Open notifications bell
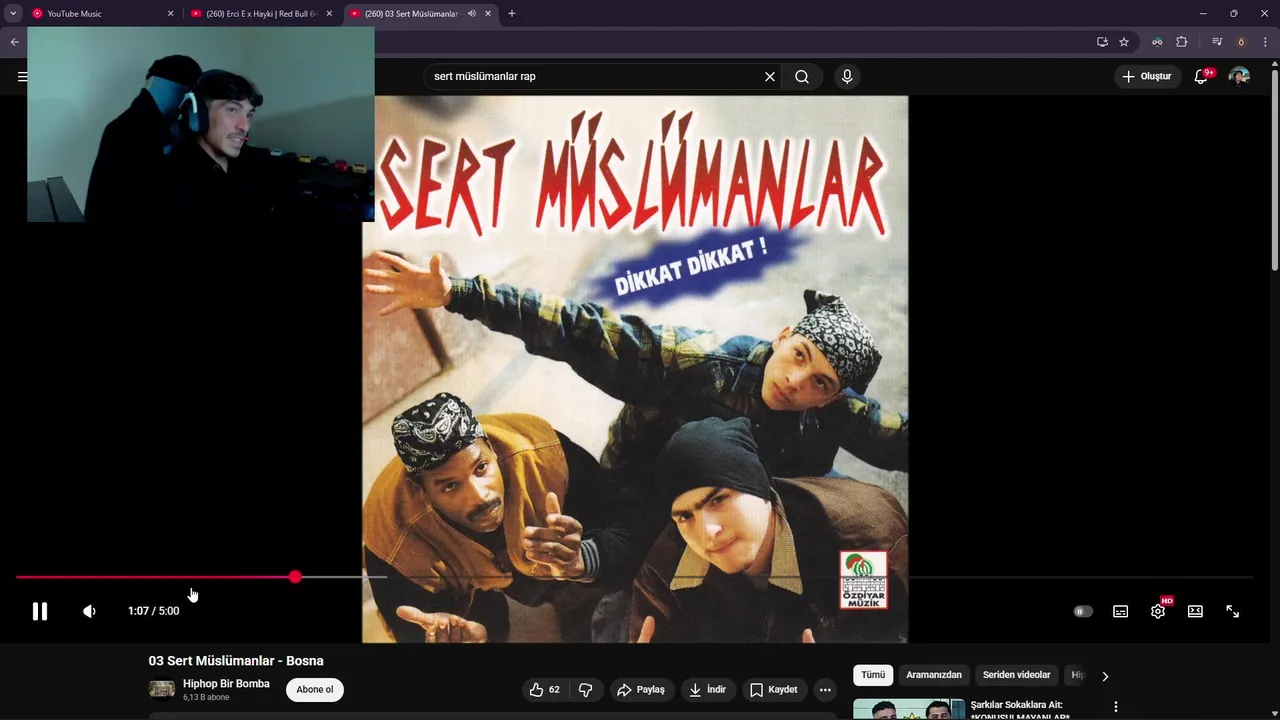 tap(1201, 76)
